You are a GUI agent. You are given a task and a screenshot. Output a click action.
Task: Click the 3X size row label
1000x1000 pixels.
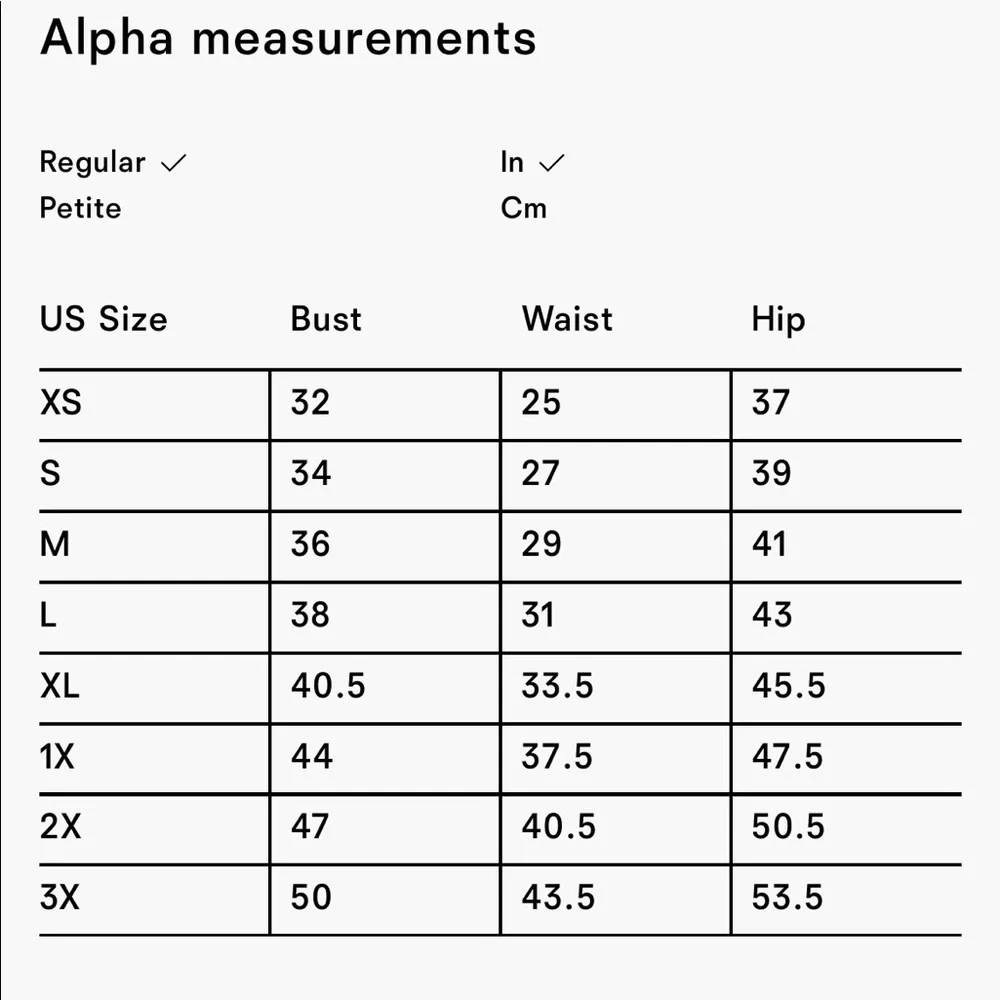pyautogui.click(x=60, y=897)
